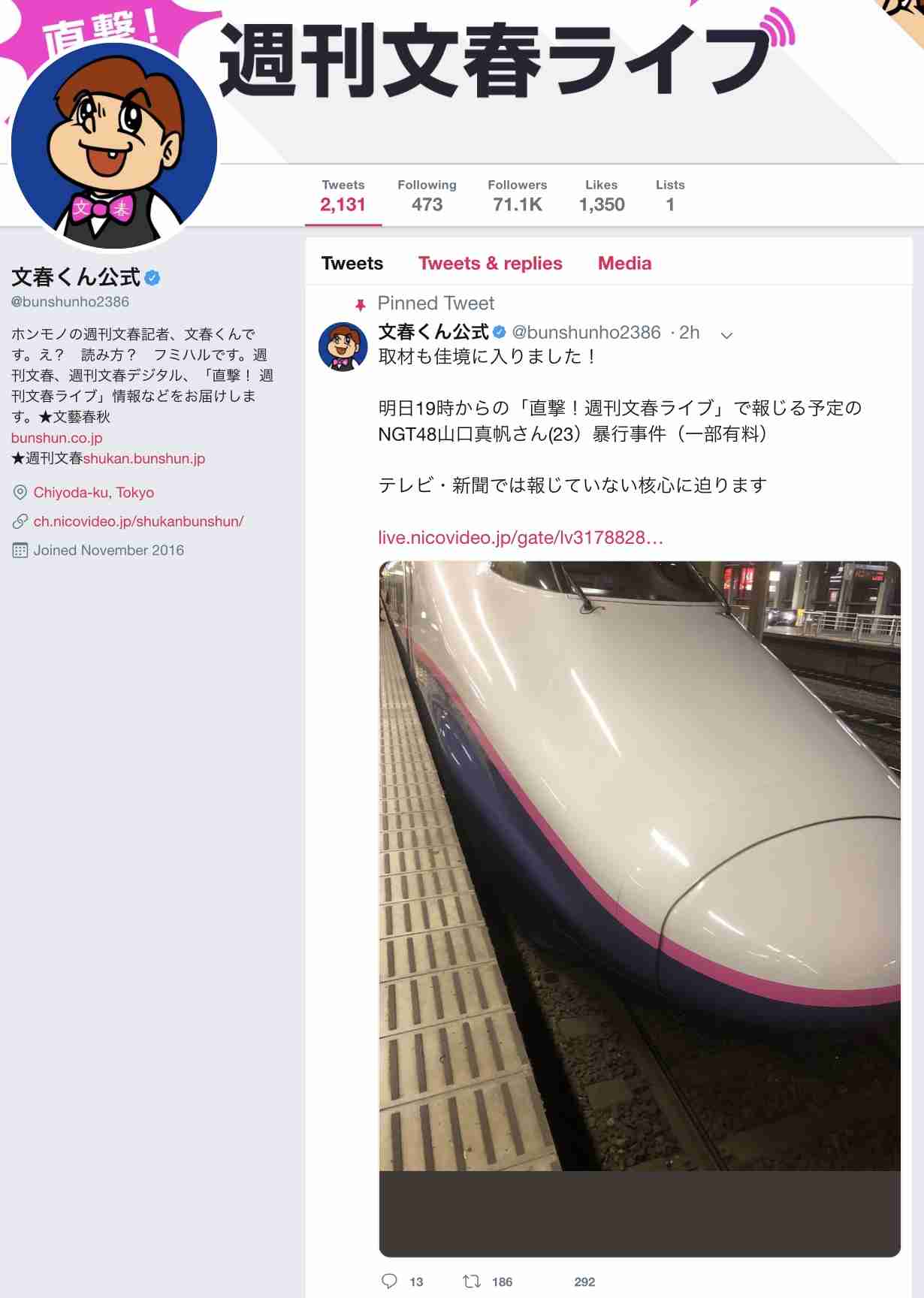View the Likes 1,350 stat

click(602, 196)
